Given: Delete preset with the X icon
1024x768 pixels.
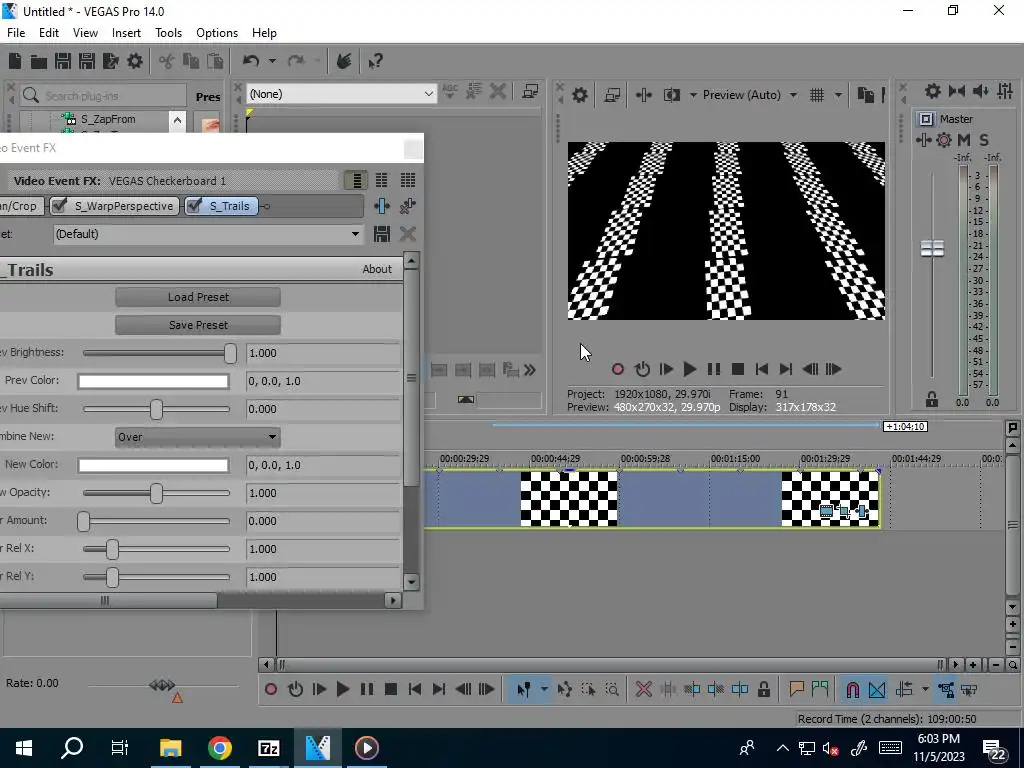Looking at the screenshot, I should (408, 234).
